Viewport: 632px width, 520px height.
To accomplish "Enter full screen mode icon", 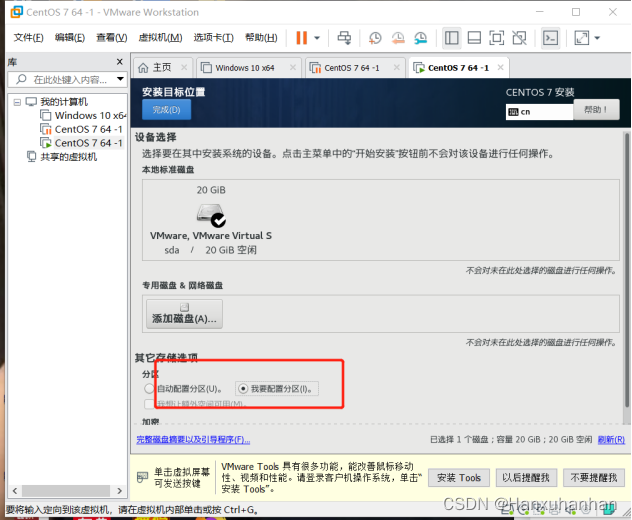I will click(497, 38).
